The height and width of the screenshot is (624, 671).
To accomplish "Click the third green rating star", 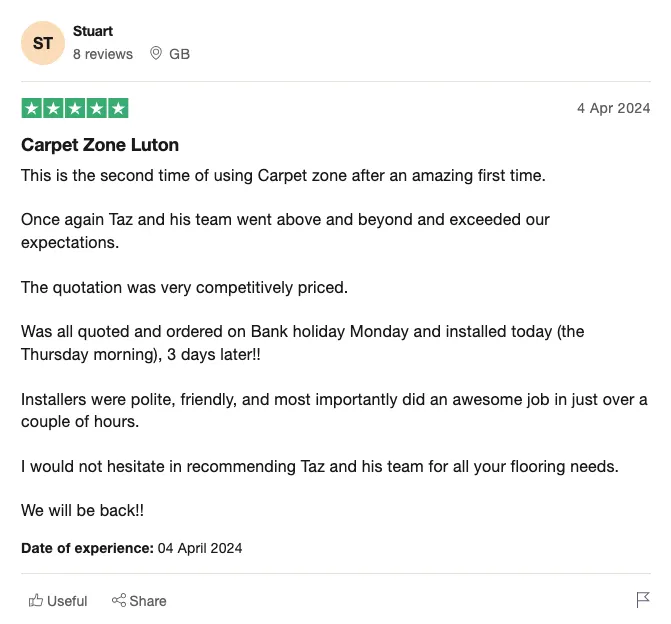I will pyautogui.click(x=75, y=108).
